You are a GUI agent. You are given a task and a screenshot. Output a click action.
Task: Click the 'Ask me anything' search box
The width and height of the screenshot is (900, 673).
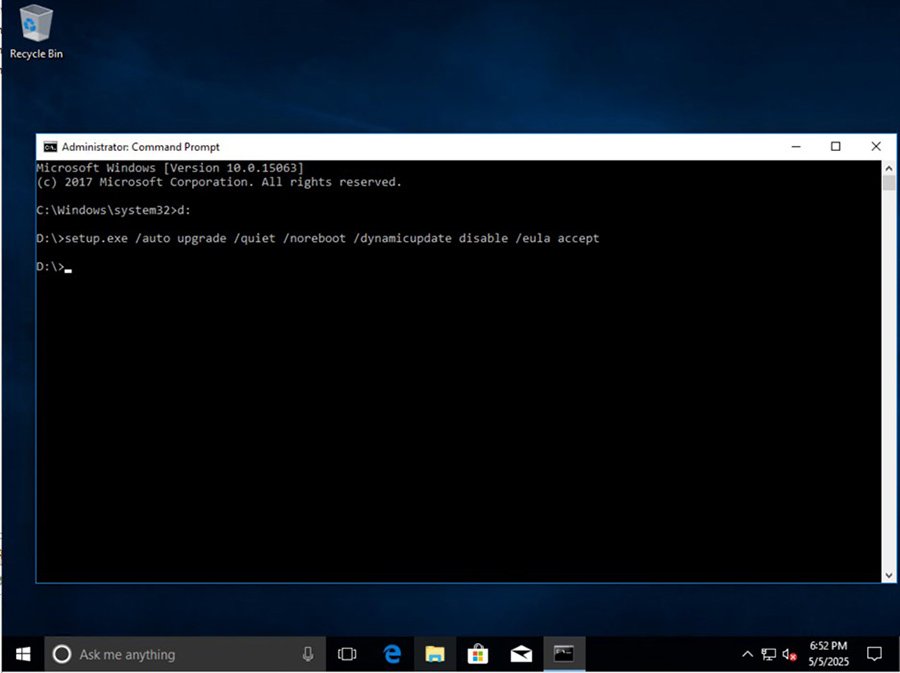170,654
